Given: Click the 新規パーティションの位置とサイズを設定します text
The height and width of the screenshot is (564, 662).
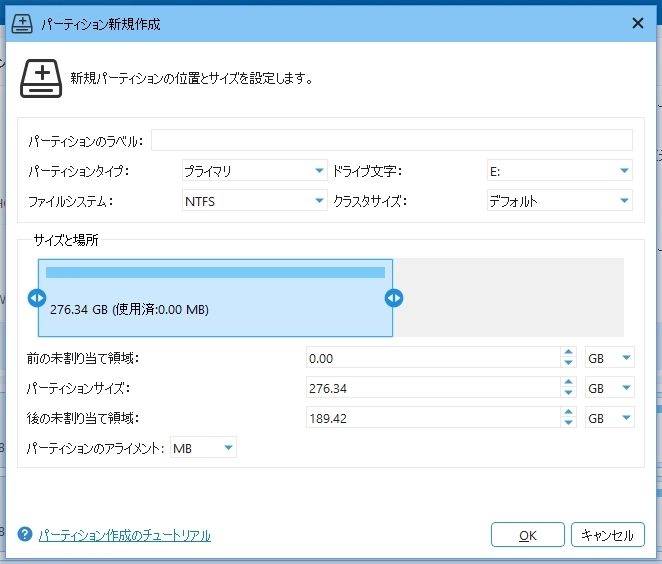Looking at the screenshot, I should [192, 79].
